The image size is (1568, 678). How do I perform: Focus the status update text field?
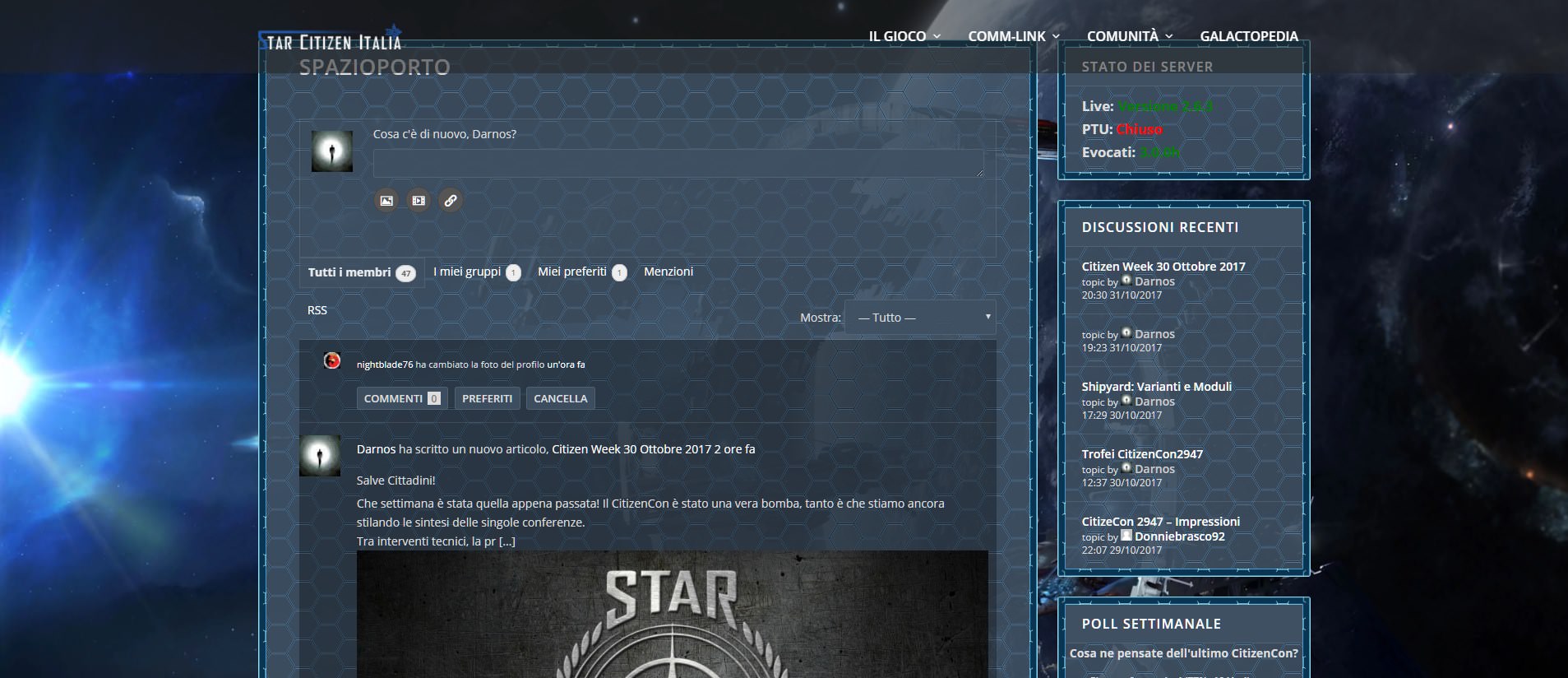(x=678, y=163)
